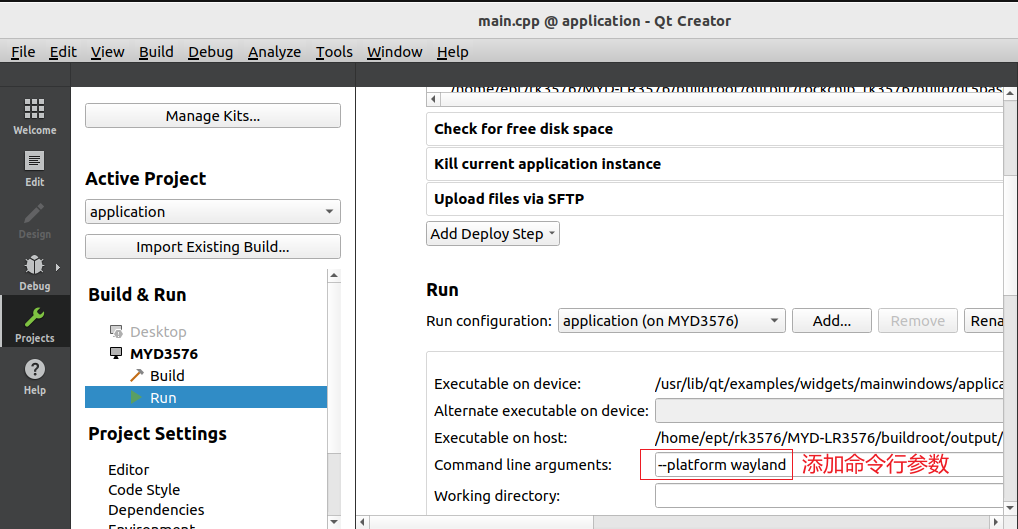Switch to Edit mode
This screenshot has width=1018, height=529.
click(34, 169)
